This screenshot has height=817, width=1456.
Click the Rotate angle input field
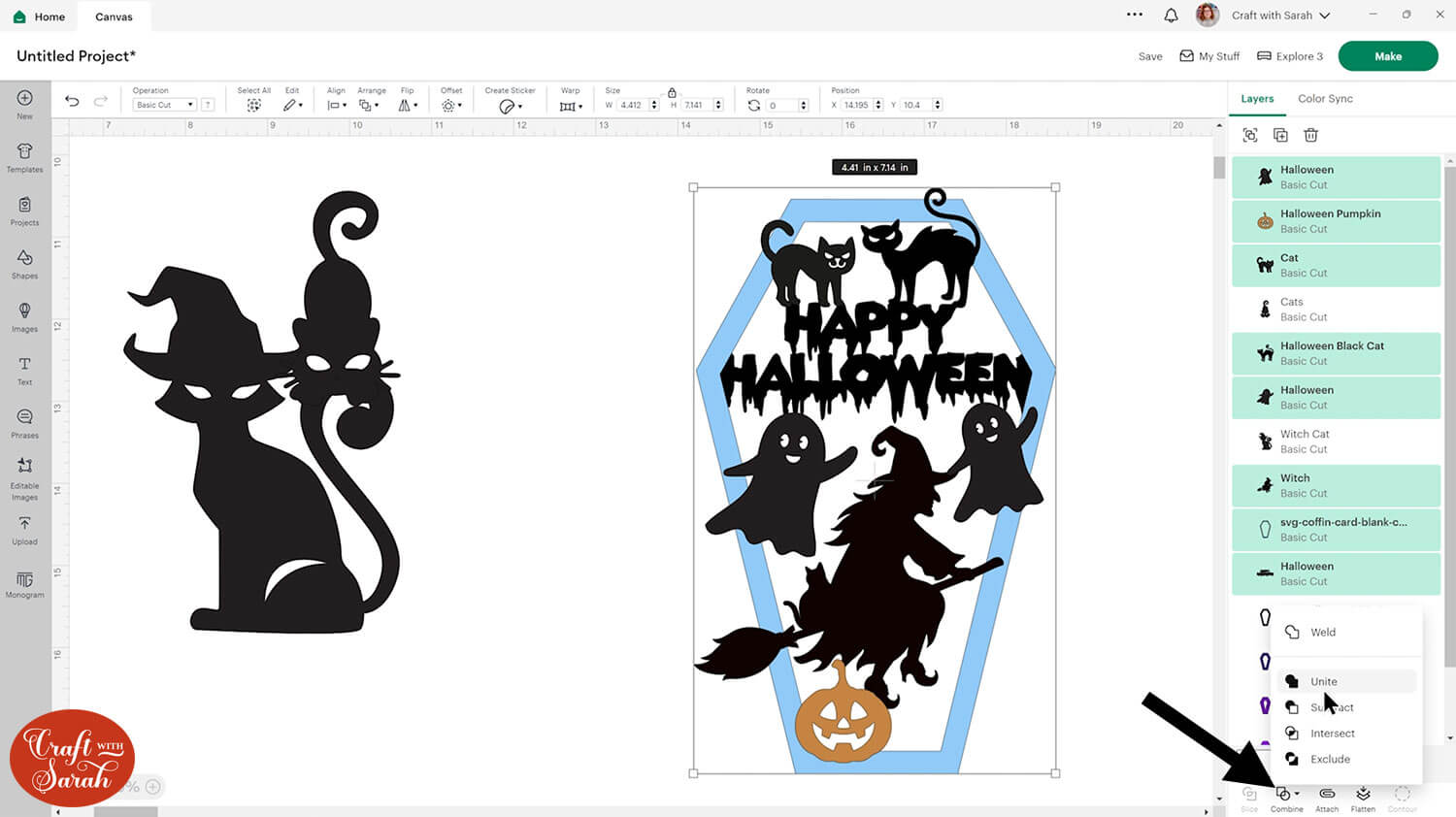[782, 105]
